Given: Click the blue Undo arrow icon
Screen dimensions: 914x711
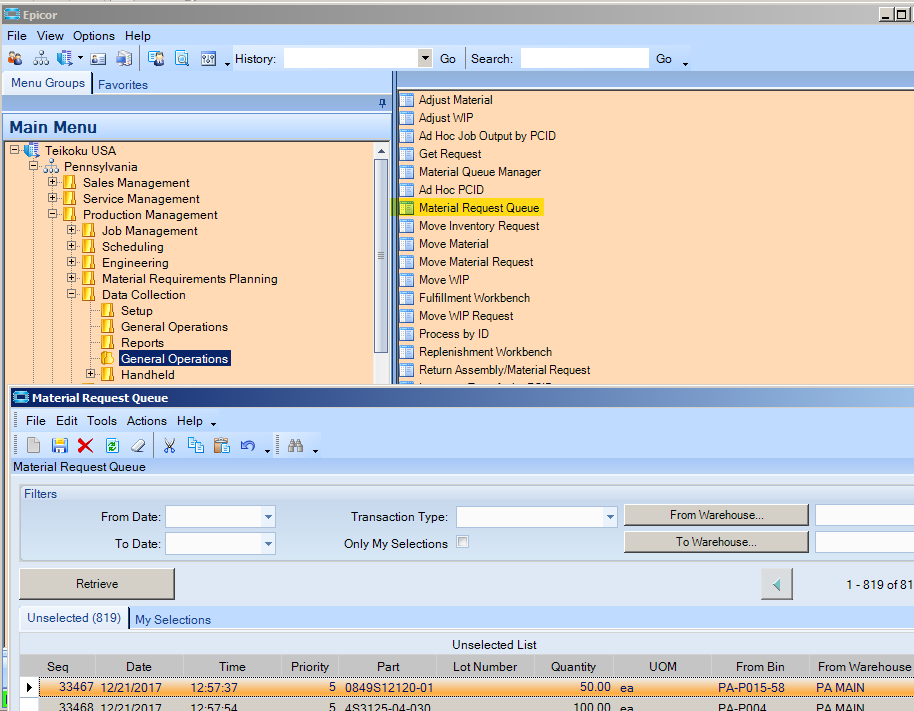Looking at the screenshot, I should pyautogui.click(x=248, y=446).
